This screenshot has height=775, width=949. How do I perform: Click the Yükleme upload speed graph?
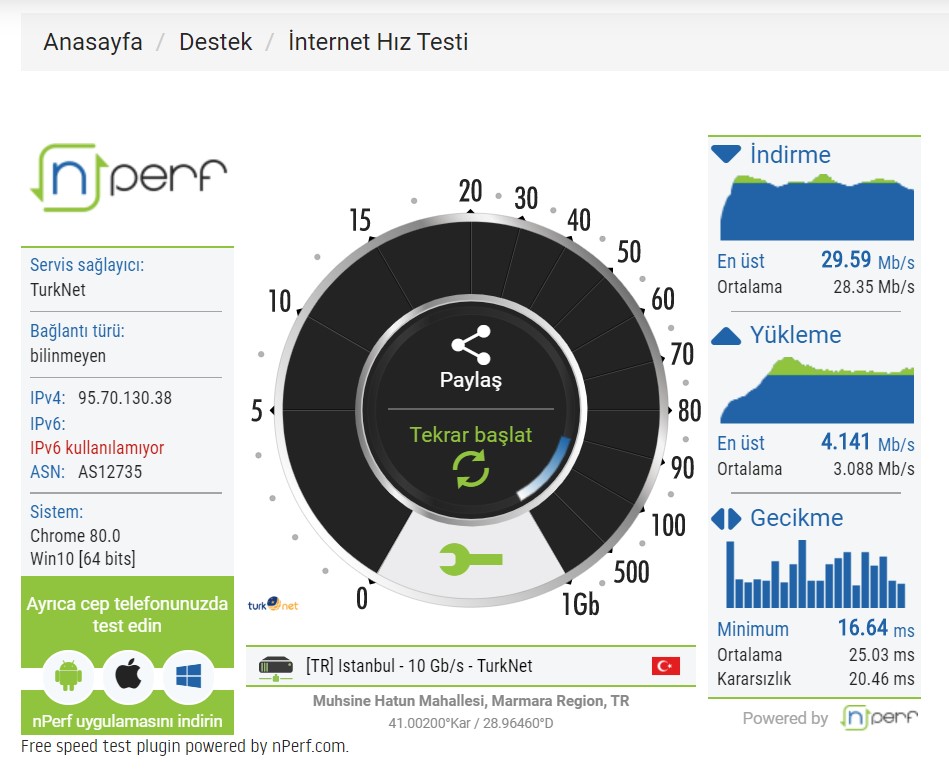coord(817,390)
